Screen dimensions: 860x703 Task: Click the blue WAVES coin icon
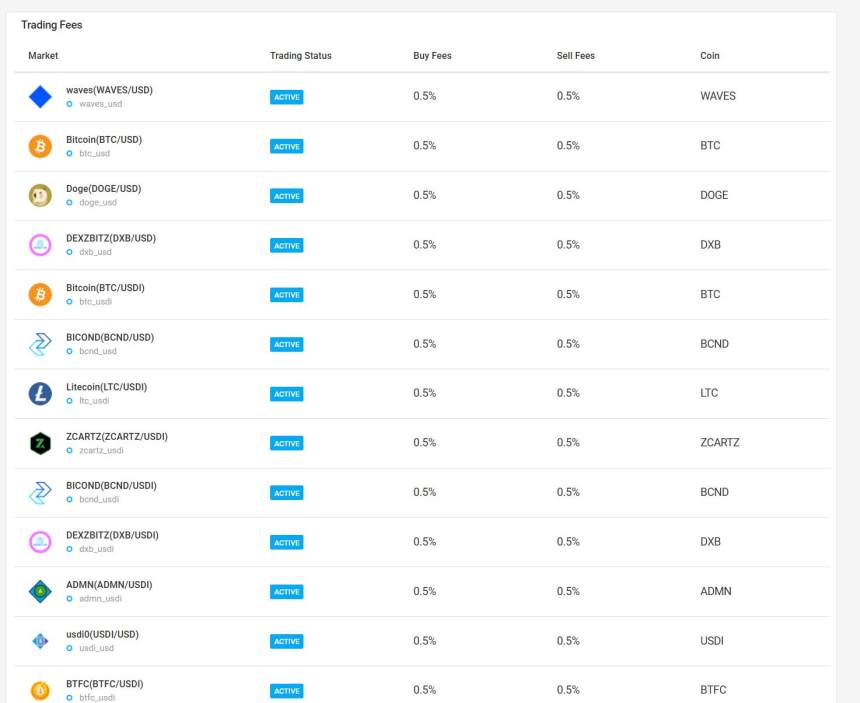[40, 97]
